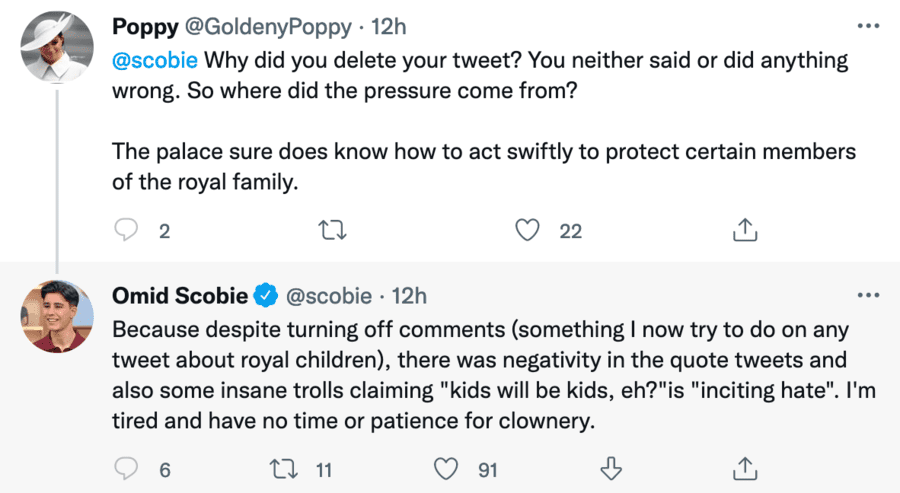Click download arrow on Scobie's tweet
Image resolution: width=900 pixels, height=493 pixels.
click(609, 467)
